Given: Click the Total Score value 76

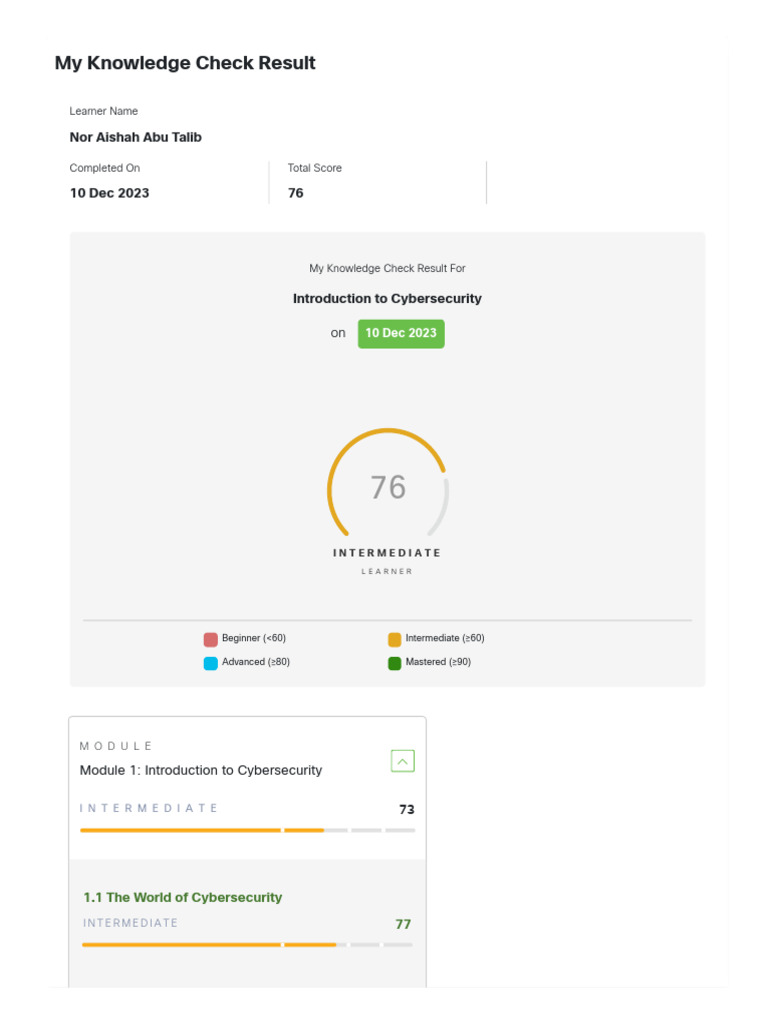Looking at the screenshot, I should pyautogui.click(x=296, y=193).
